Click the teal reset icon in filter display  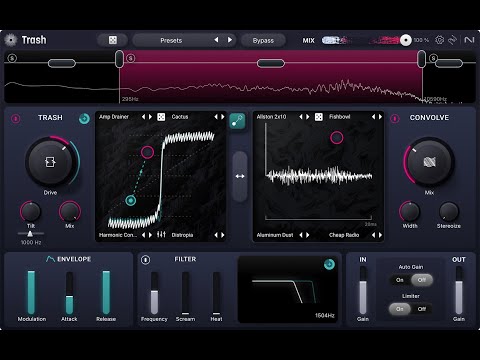pos(329,264)
